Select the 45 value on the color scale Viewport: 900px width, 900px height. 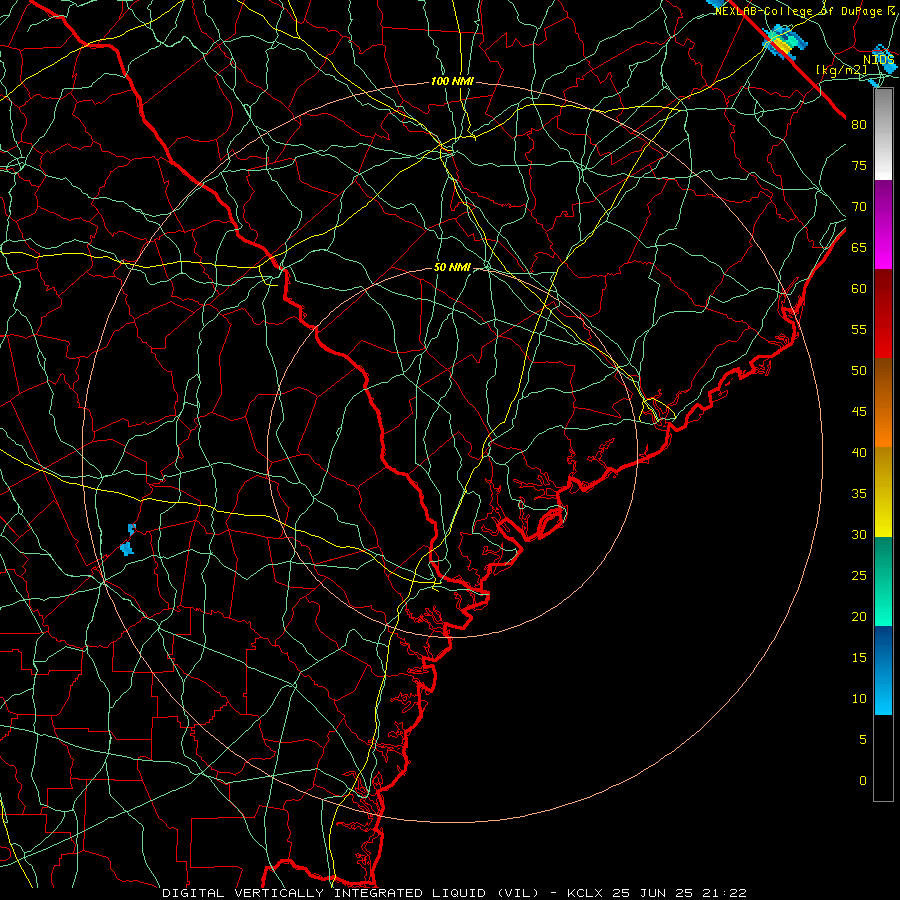tap(859, 412)
